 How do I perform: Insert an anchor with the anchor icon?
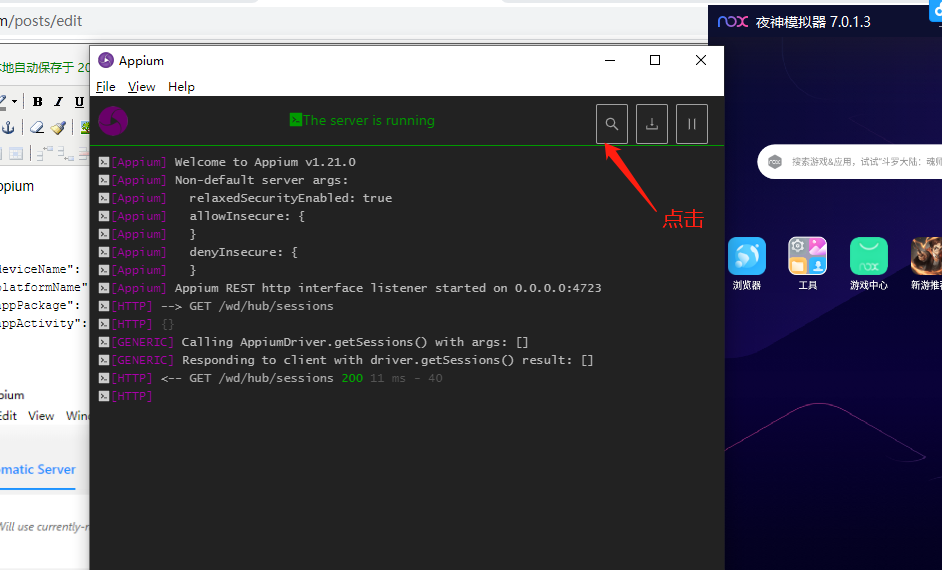8,127
